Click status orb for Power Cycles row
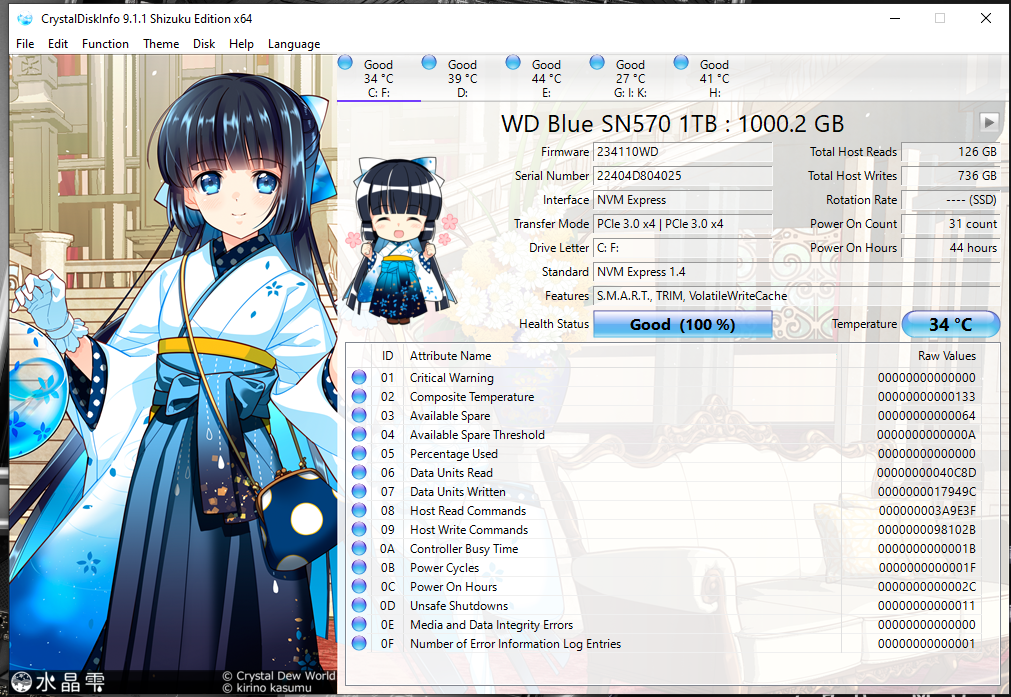The image size is (1011, 697). (359, 567)
